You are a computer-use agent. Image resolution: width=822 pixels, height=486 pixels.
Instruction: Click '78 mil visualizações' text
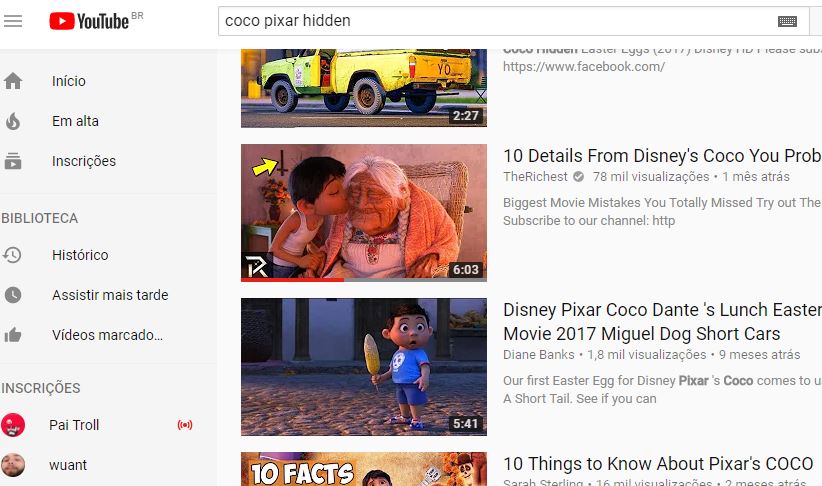pyautogui.click(x=651, y=177)
